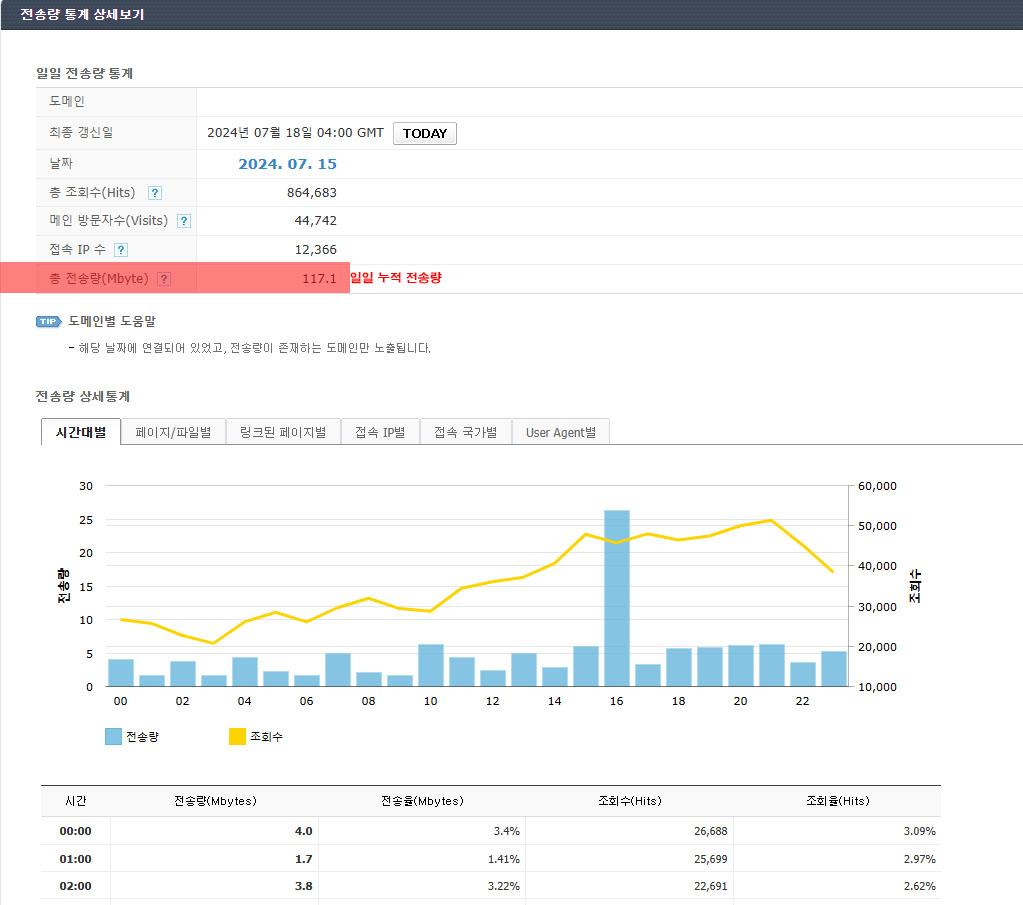Click the 조회율(Hits) column header
The image size is (1023, 905).
pyautogui.click(x=838, y=801)
